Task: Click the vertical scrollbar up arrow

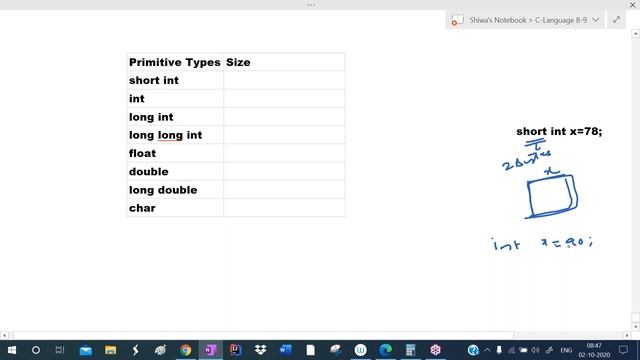Action: tap(636, 34)
